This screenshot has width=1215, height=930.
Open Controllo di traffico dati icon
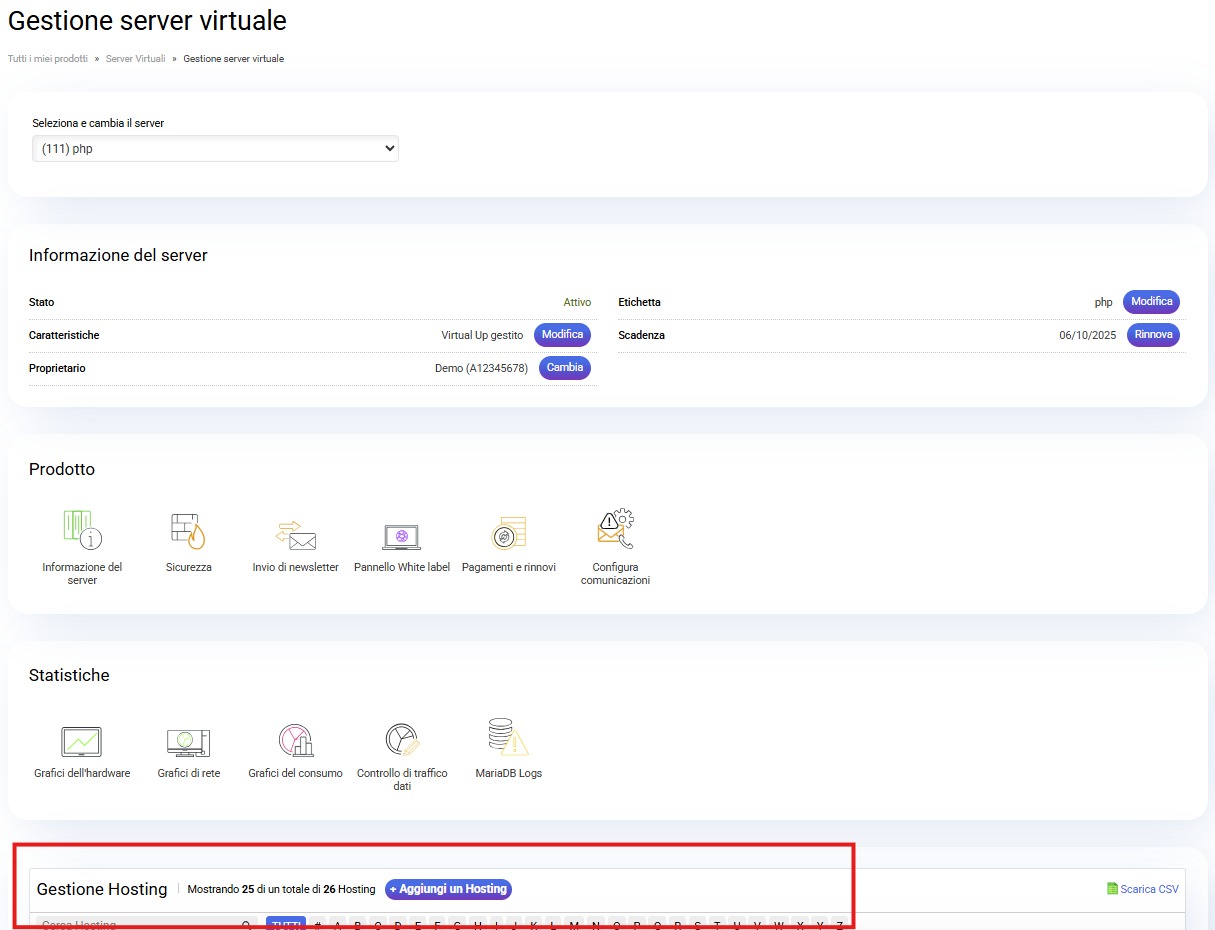click(x=402, y=740)
